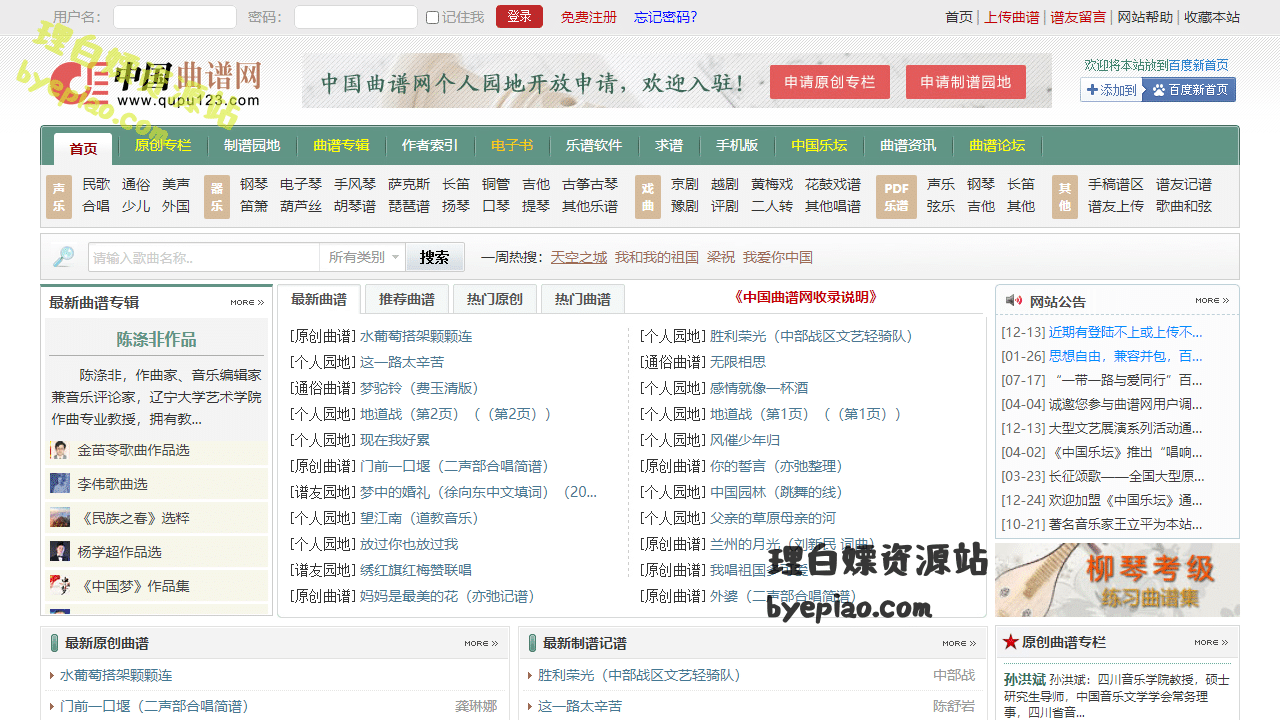1280x720 pixels.
Task: Click the speaker icon beside 网站公告
Action: 1013,301
